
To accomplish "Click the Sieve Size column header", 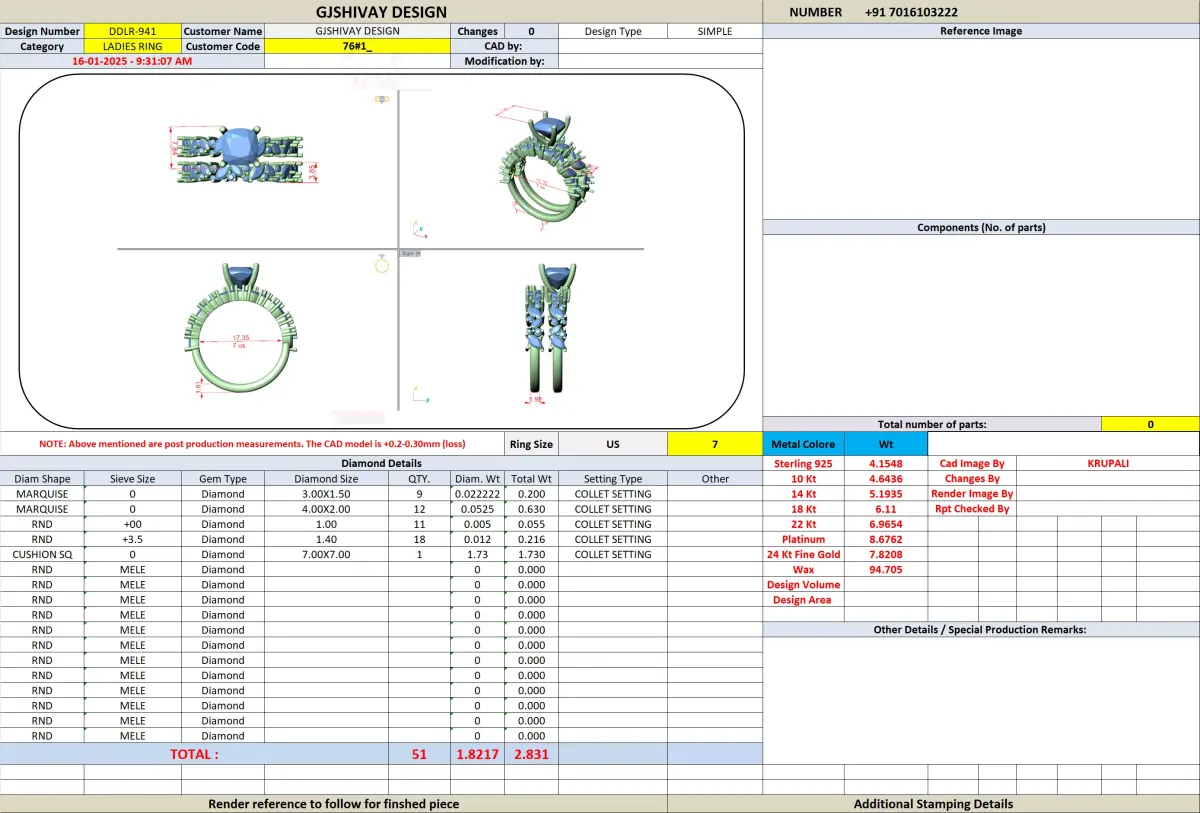I will [132, 479].
